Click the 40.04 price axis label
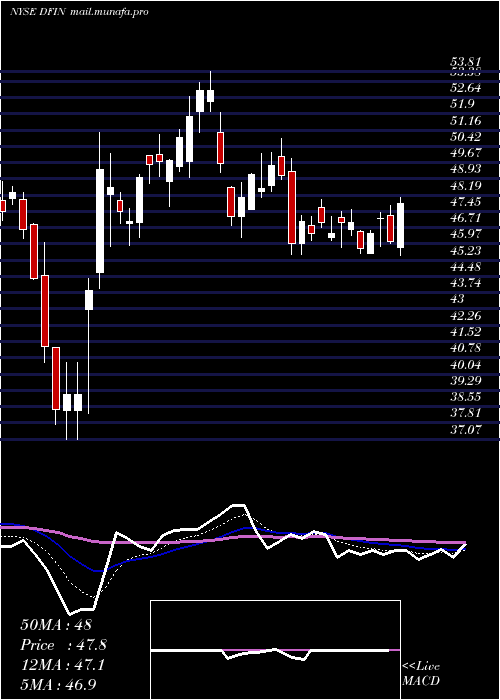 point(466,364)
